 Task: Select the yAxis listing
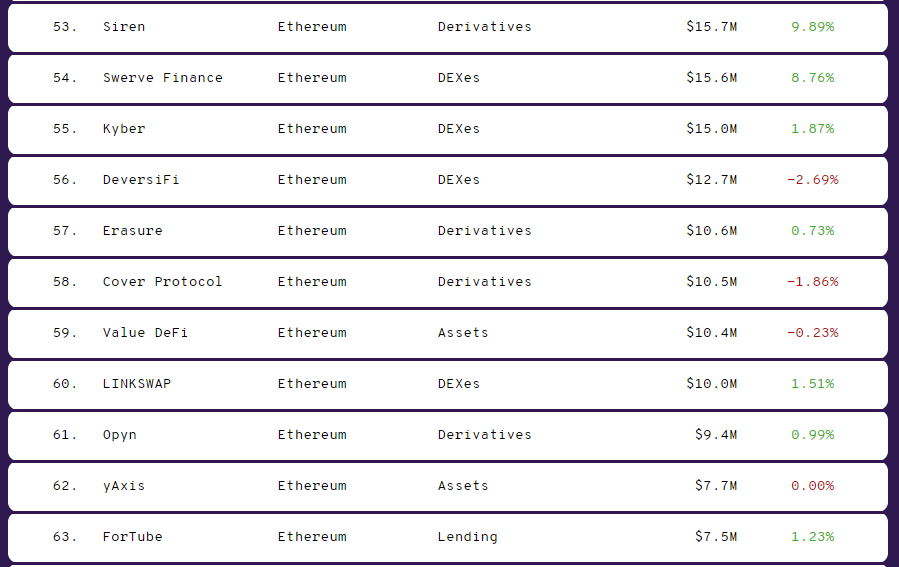(x=124, y=486)
